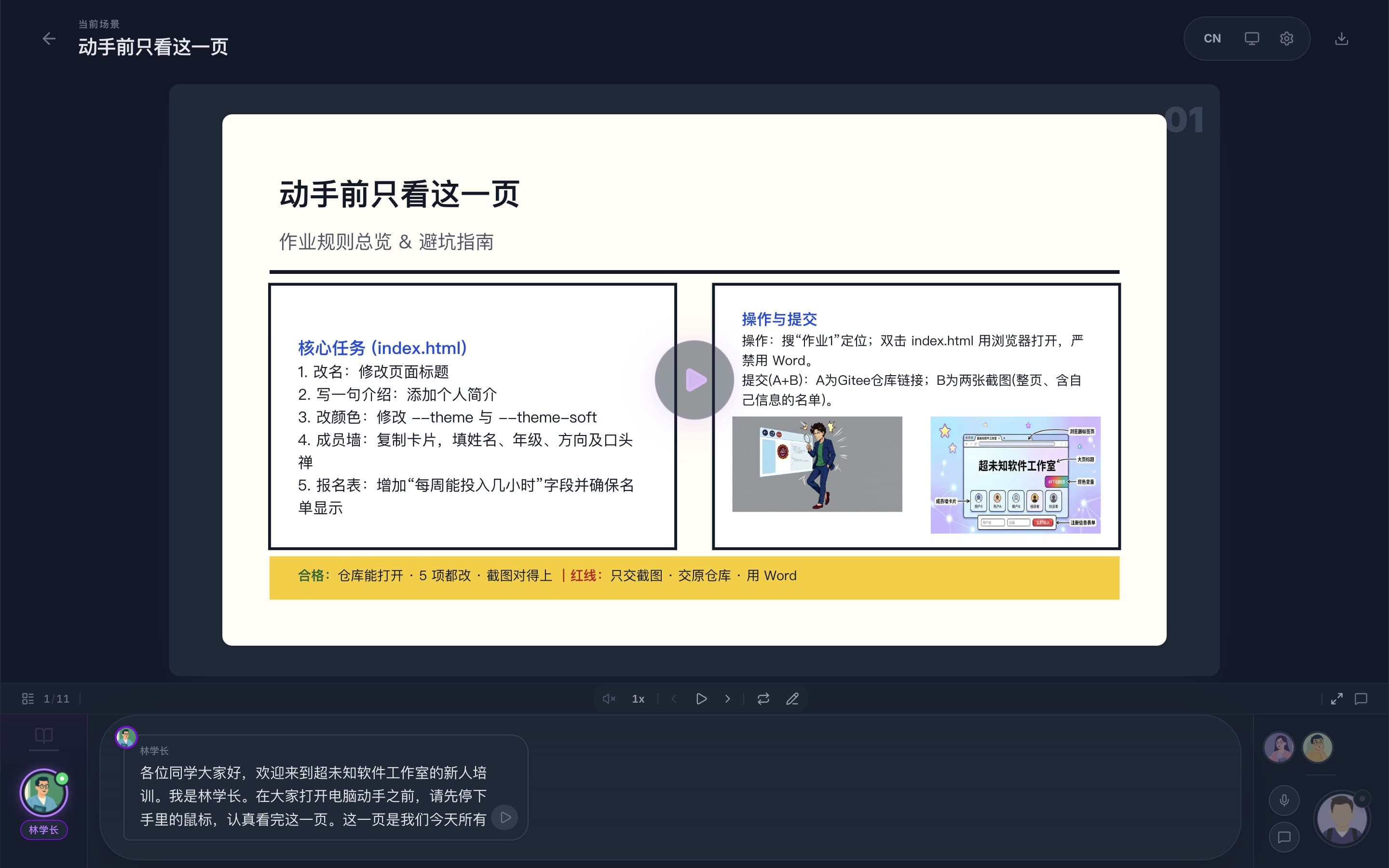Open the book notes tab

43,735
